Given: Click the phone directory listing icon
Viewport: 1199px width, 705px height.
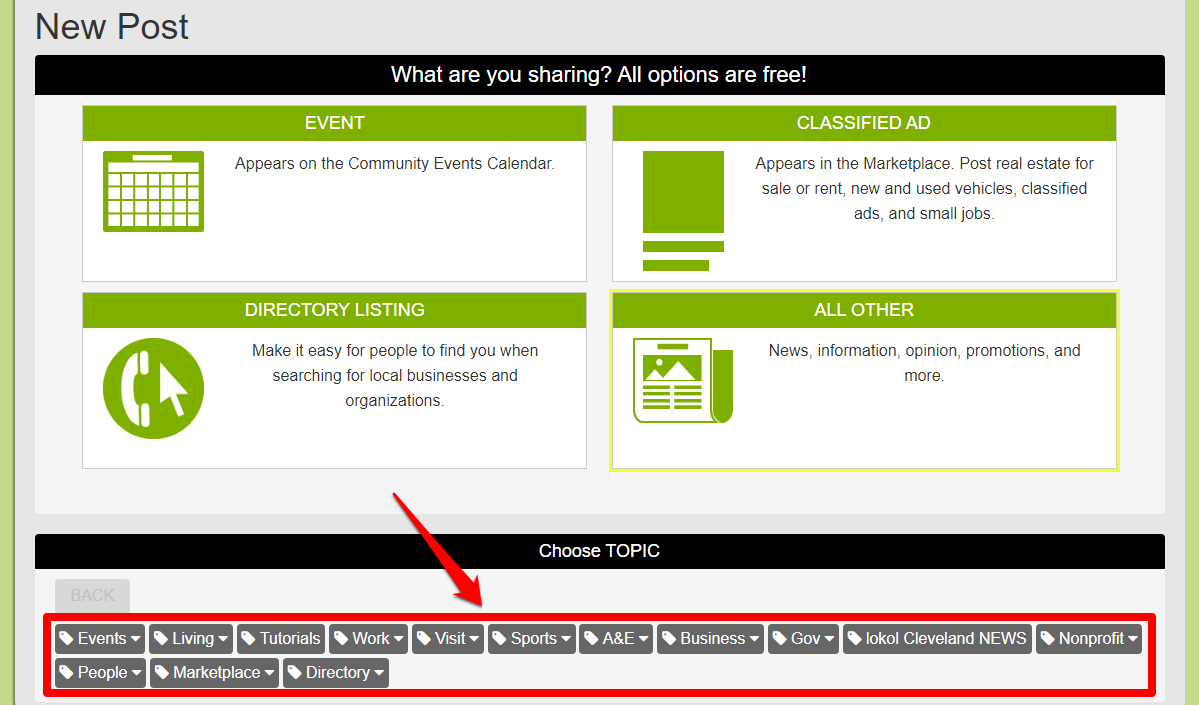Looking at the screenshot, I should (x=154, y=388).
